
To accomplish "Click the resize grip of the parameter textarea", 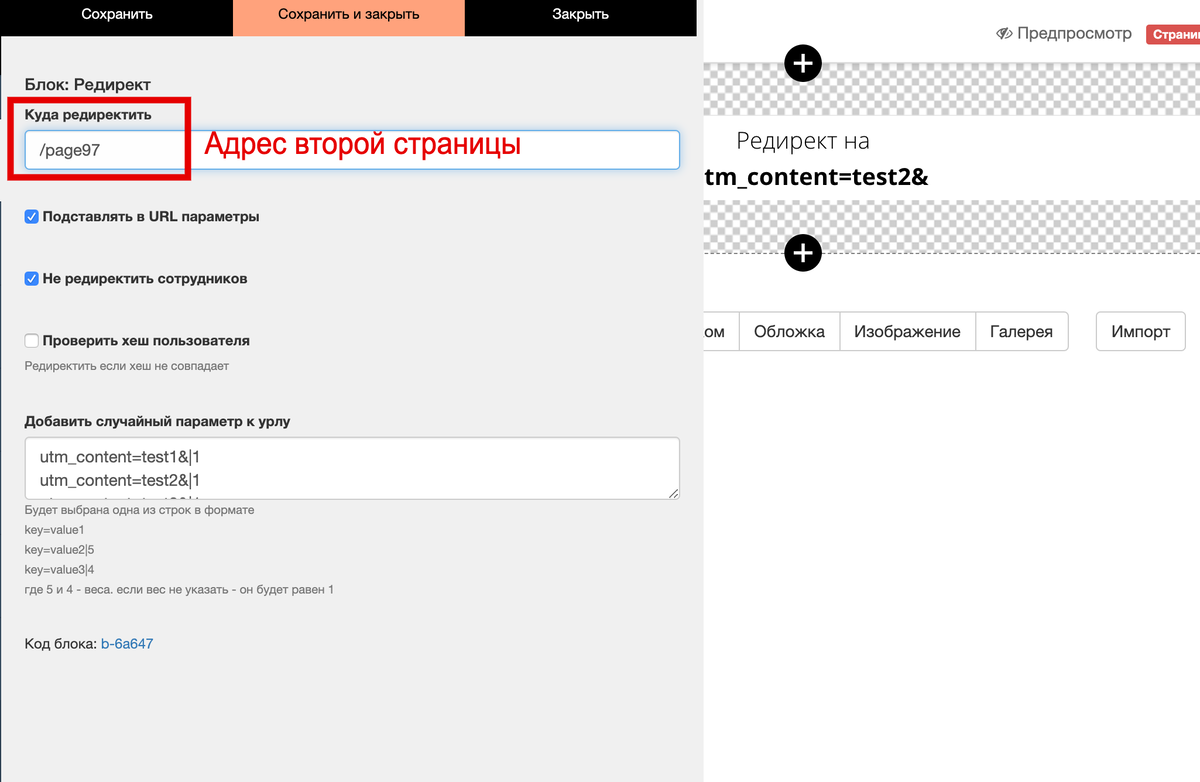I will point(674,493).
